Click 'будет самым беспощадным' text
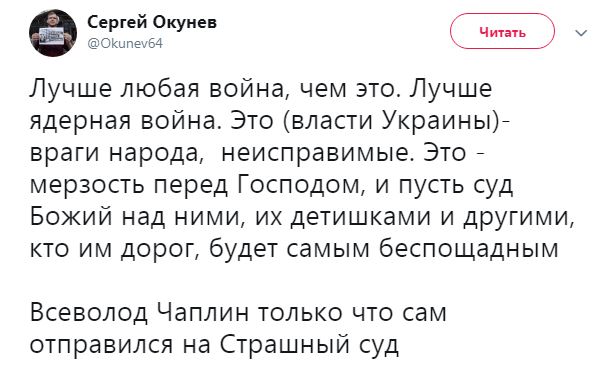Viewport: 608px width, 373px height. [x=384, y=249]
